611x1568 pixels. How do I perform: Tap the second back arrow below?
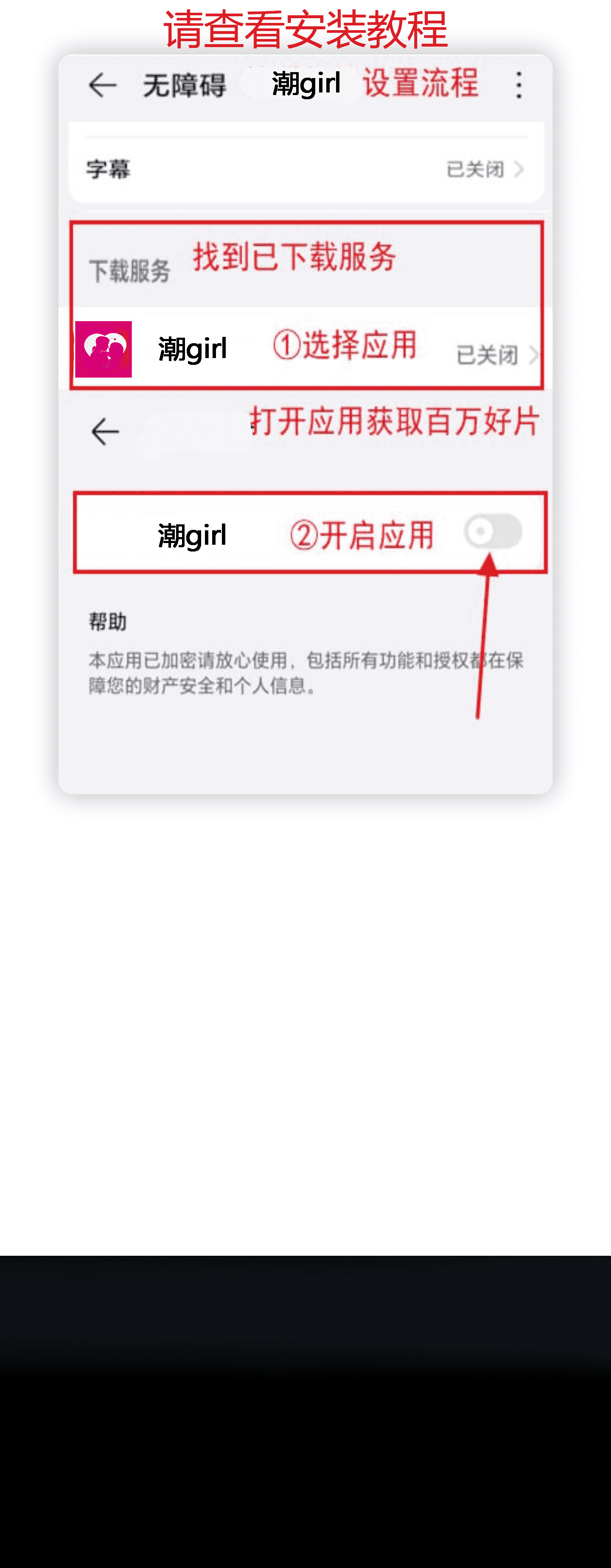pyautogui.click(x=105, y=432)
